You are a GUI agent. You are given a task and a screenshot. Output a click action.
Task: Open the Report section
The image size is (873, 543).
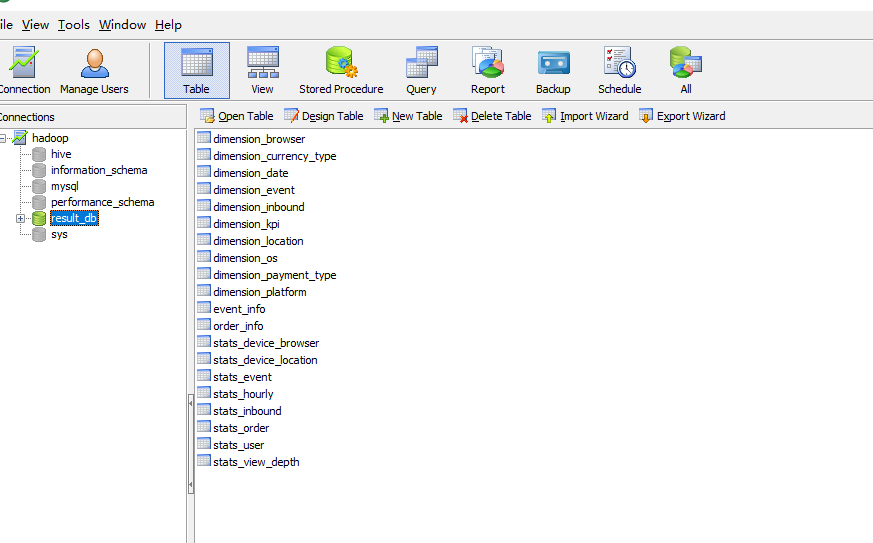coord(488,71)
